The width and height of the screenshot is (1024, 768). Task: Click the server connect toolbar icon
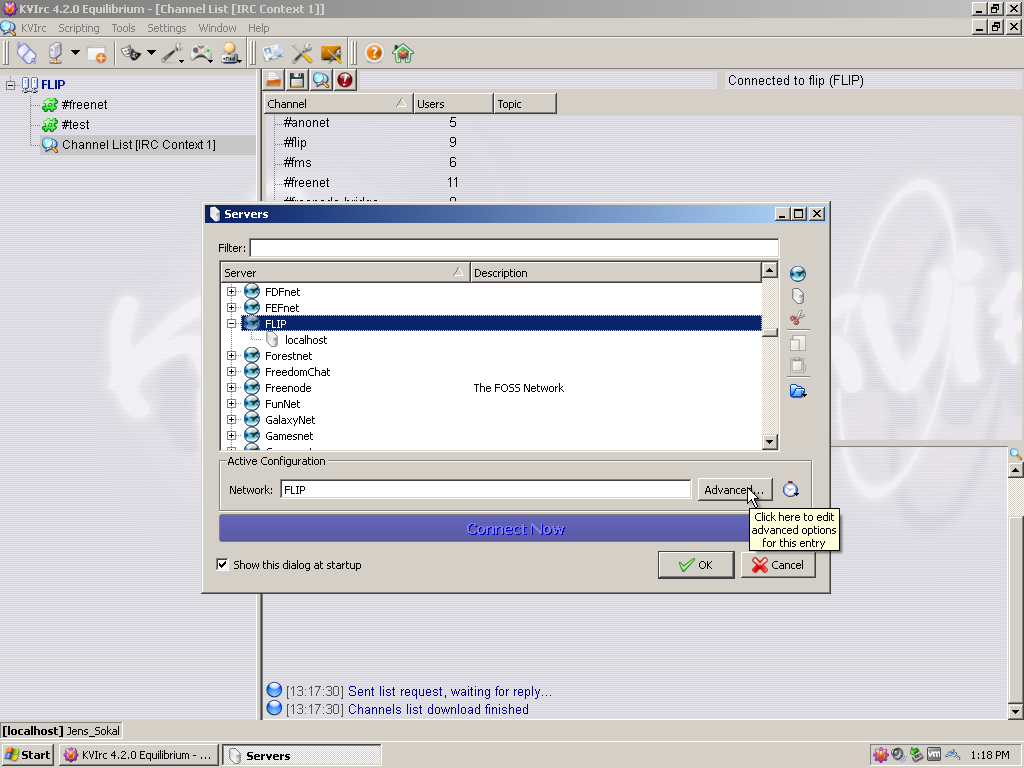[x=56, y=54]
